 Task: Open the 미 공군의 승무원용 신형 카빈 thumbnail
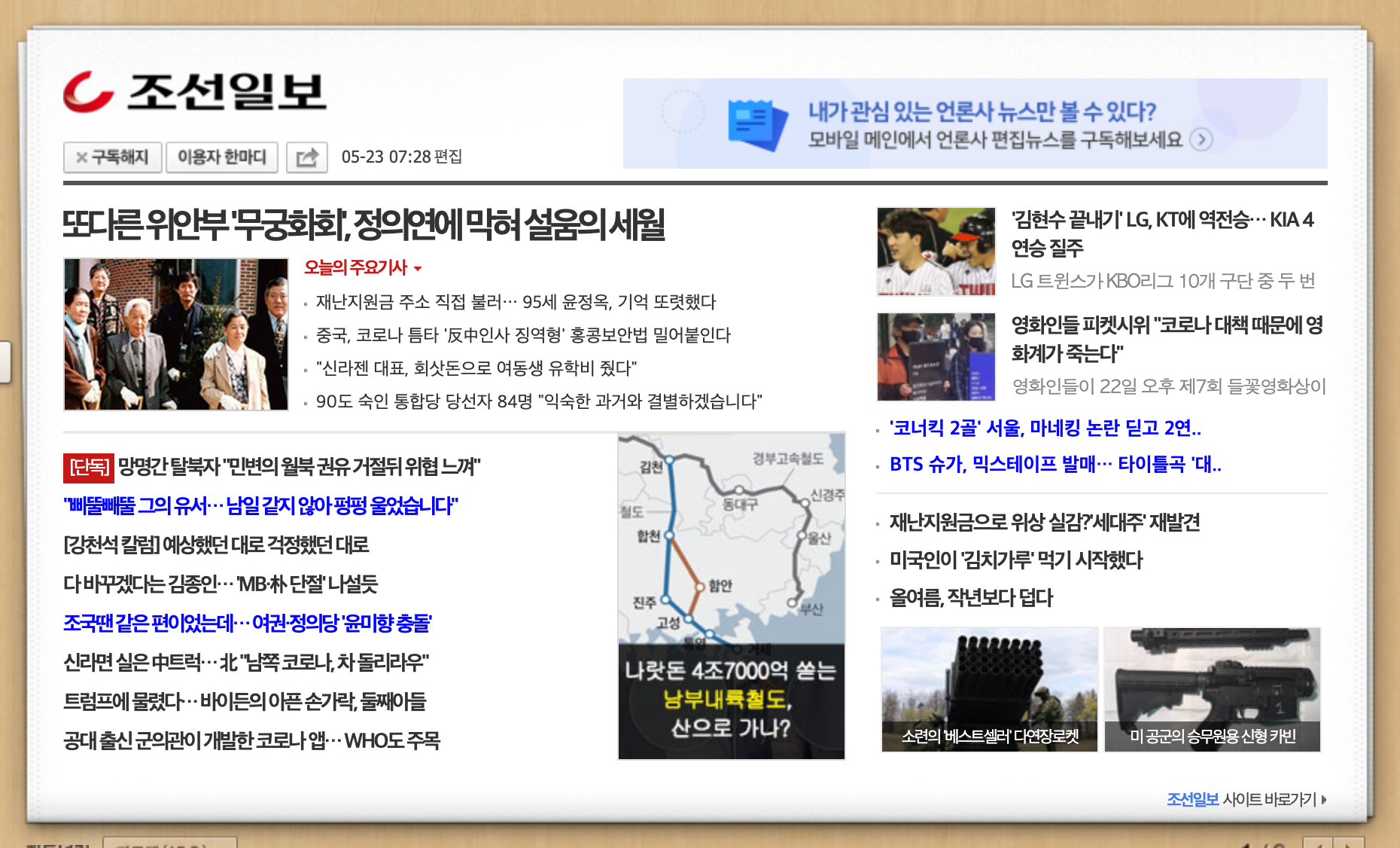point(1213,690)
